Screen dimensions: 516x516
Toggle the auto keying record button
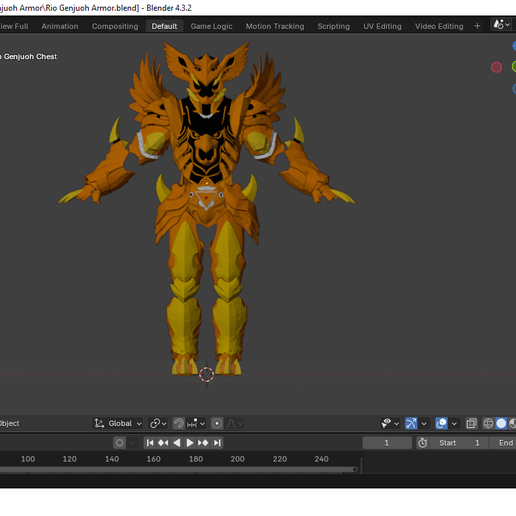(119, 443)
